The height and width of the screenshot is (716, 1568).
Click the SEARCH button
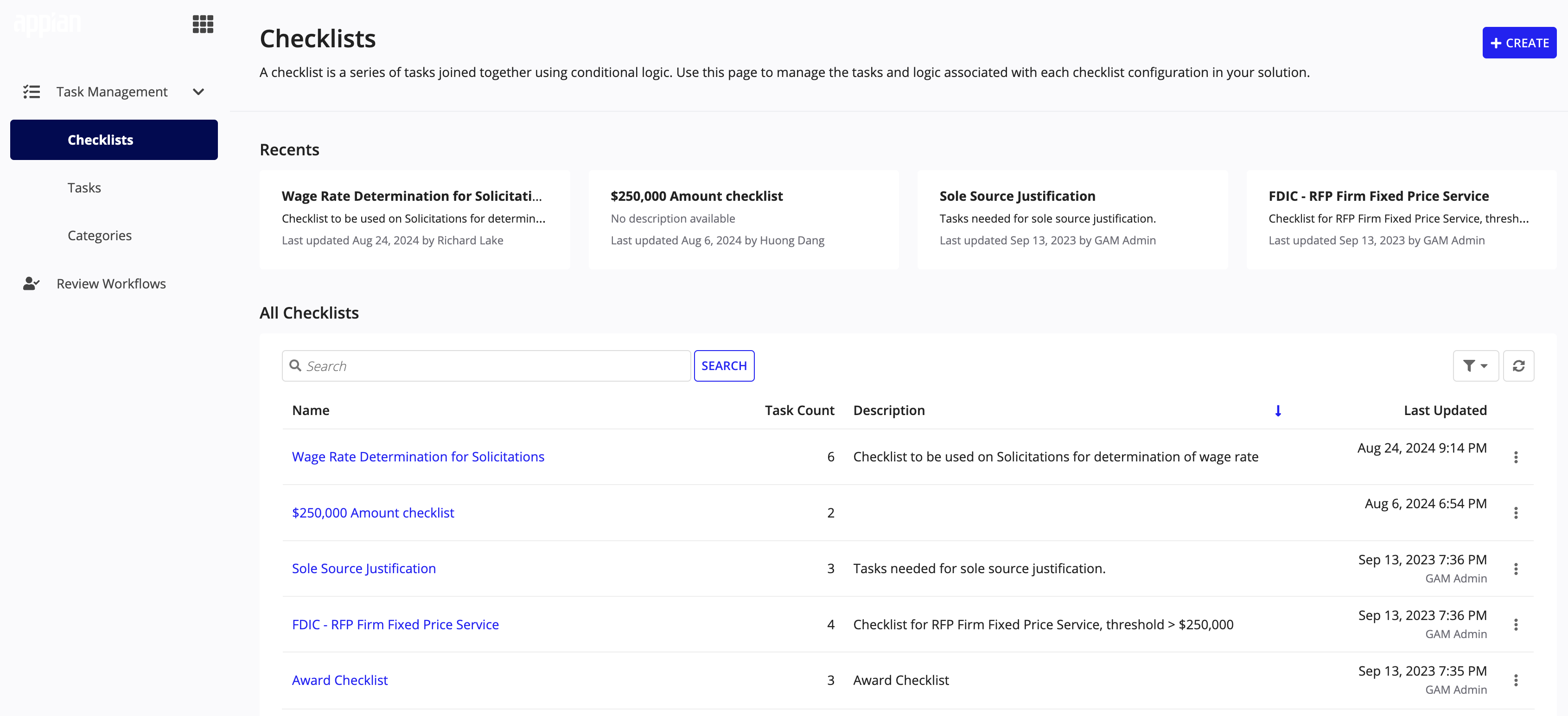724,366
